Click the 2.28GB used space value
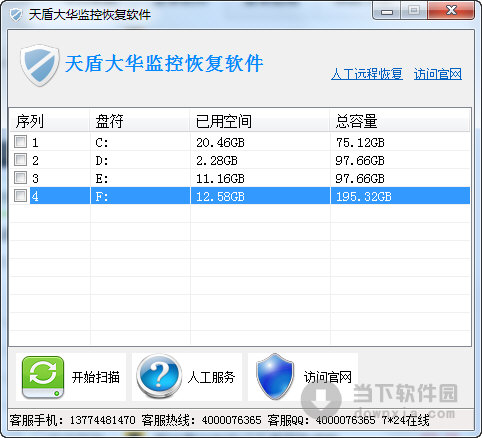This screenshot has height=438, width=482. pos(217,161)
